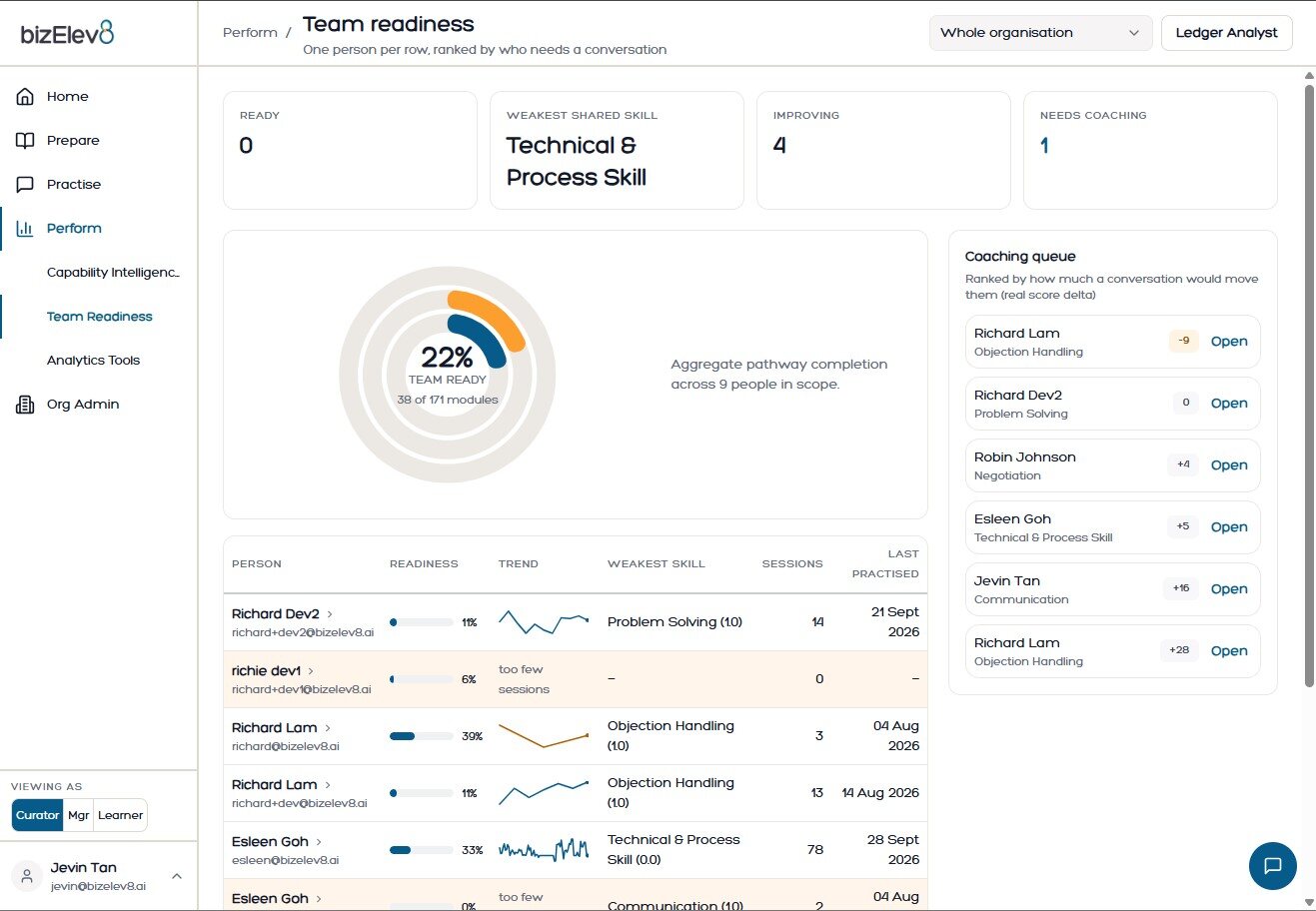Open Analytics Tools submenu item

pyautogui.click(x=93, y=361)
